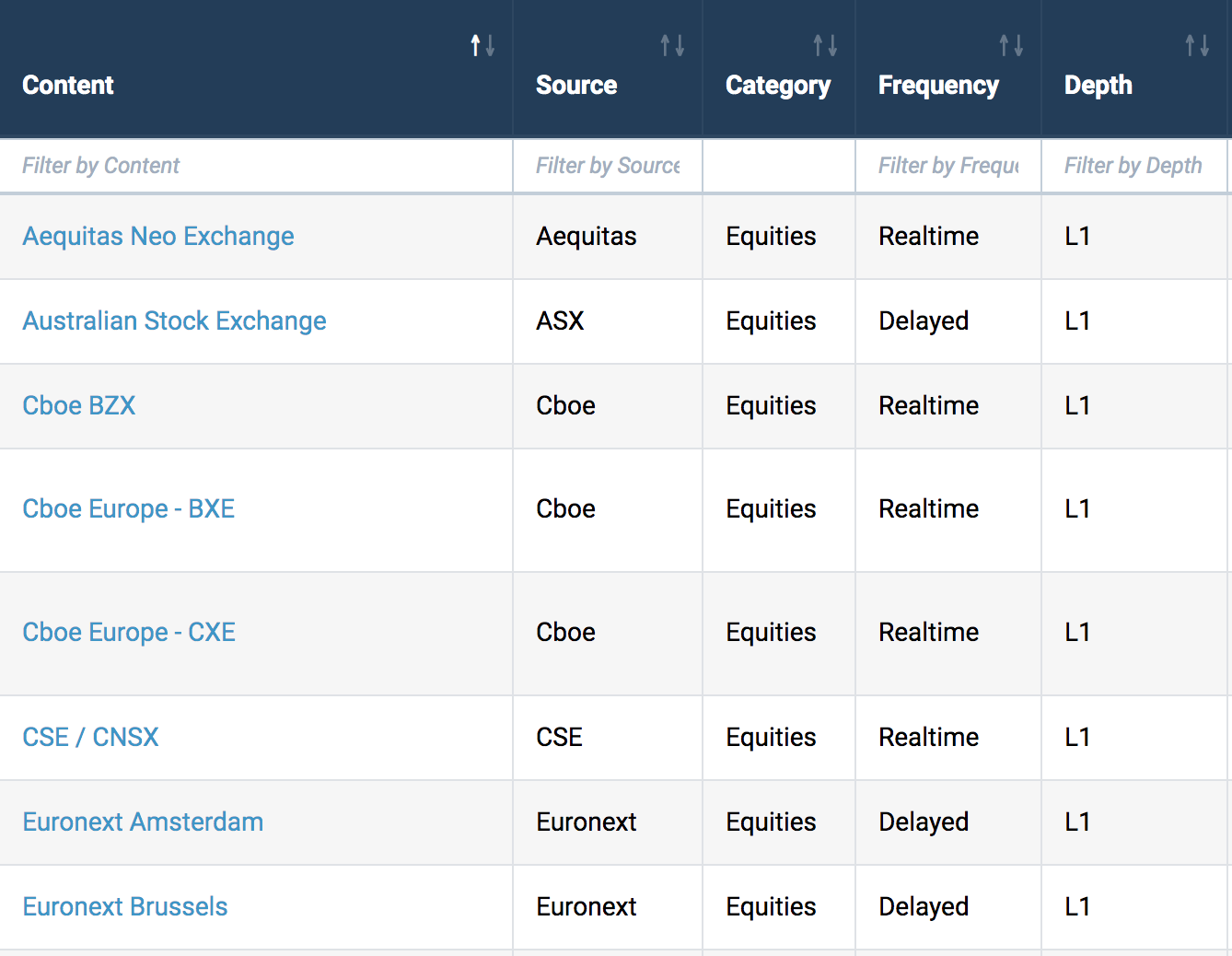Click the Content column header label
1232x956 pixels.
(x=68, y=86)
